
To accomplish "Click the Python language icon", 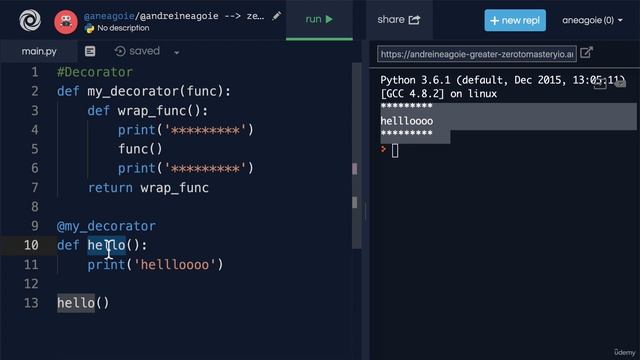I will (89, 28).
